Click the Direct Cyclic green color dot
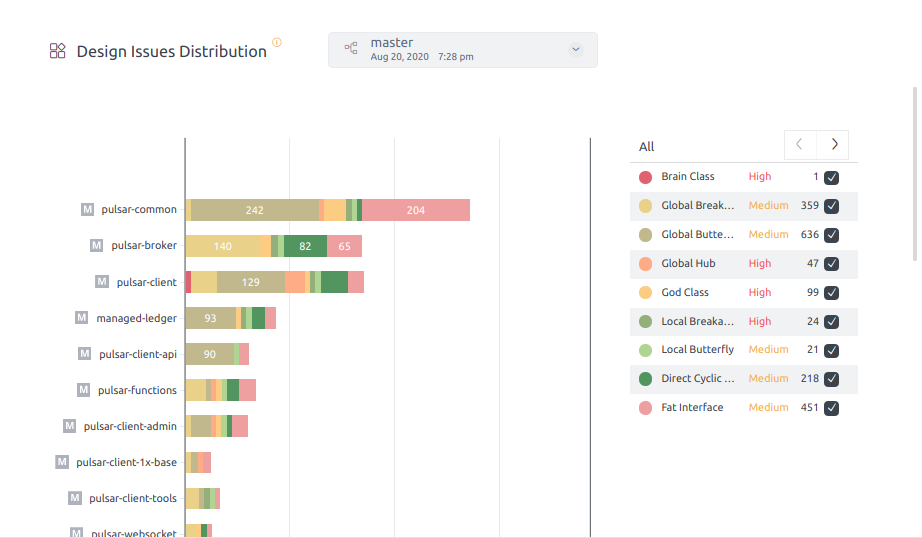Screen dimensions: 922x538 pyautogui.click(x=645, y=379)
